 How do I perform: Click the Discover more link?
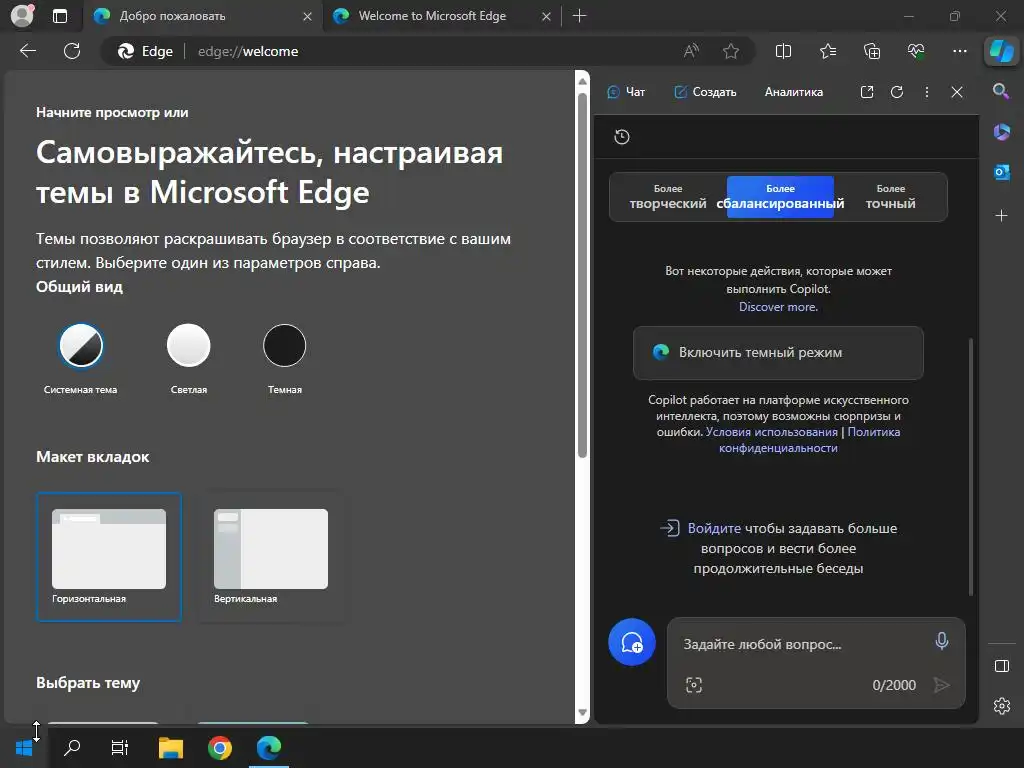click(x=778, y=306)
